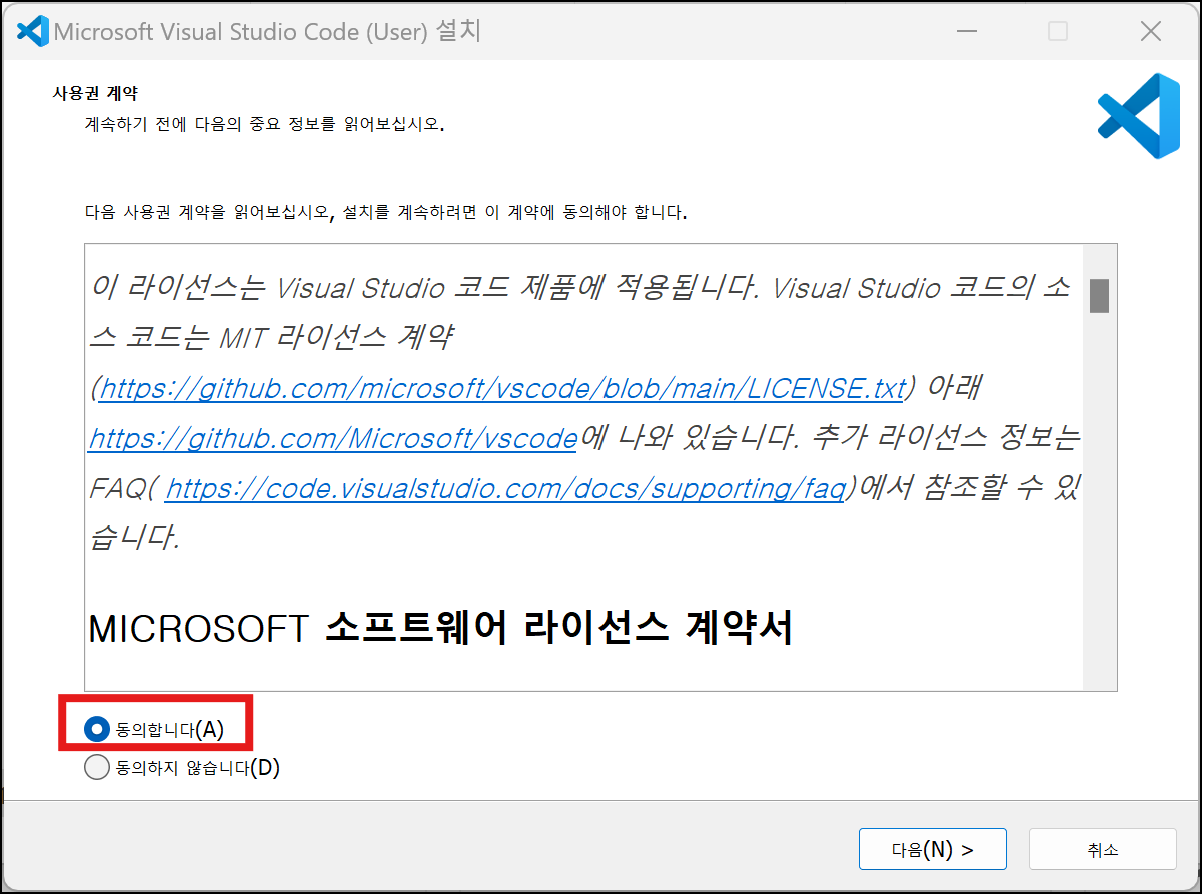Screen dimensions: 1202x894
Task: Close the installer window
Action: point(1150,32)
